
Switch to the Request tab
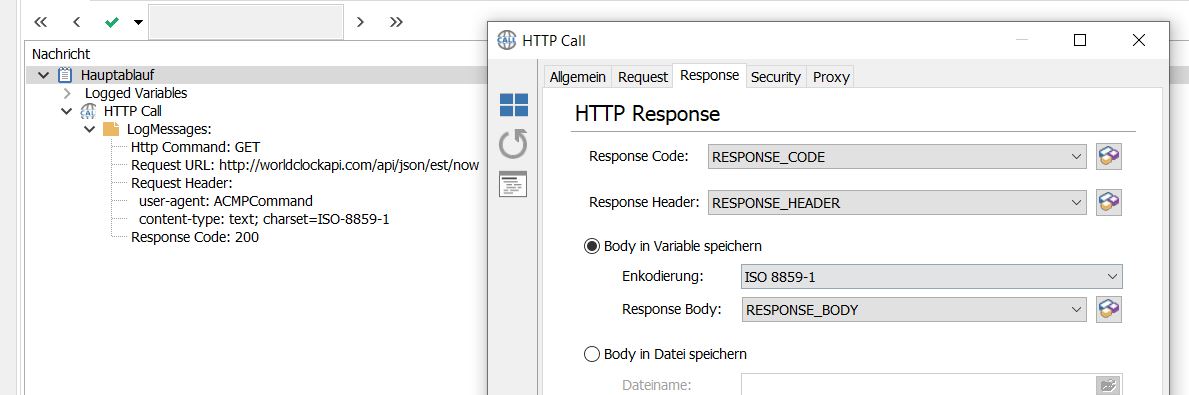pyautogui.click(x=642, y=77)
